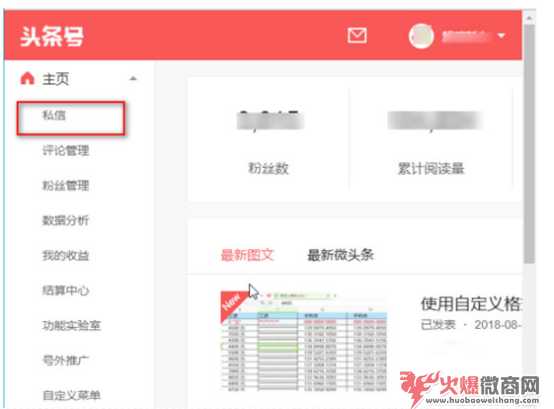The height and width of the screenshot is (409, 554).
Task: Open 我的收益 in the sidebar
Action: 66,255
